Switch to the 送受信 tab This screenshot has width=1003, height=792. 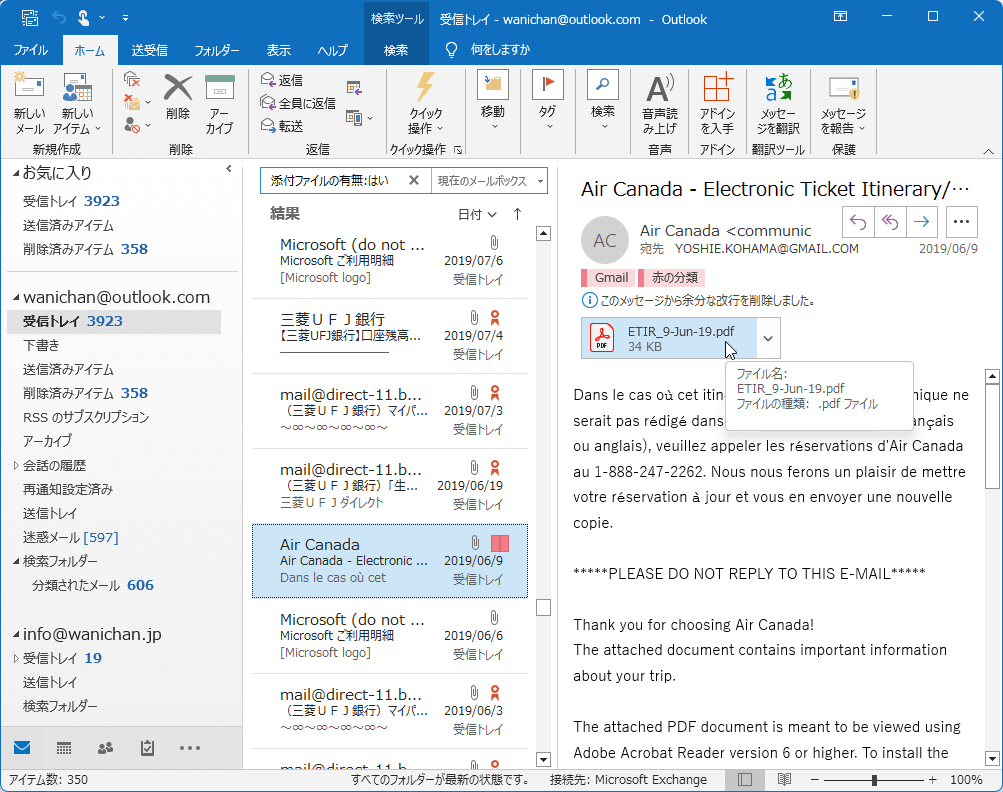coord(149,50)
